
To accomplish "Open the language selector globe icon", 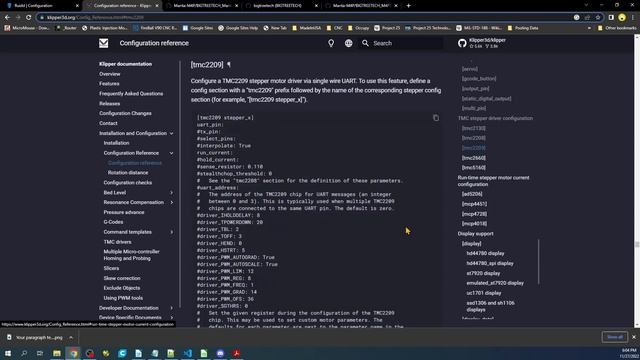I will pyautogui.click(x=349, y=43).
